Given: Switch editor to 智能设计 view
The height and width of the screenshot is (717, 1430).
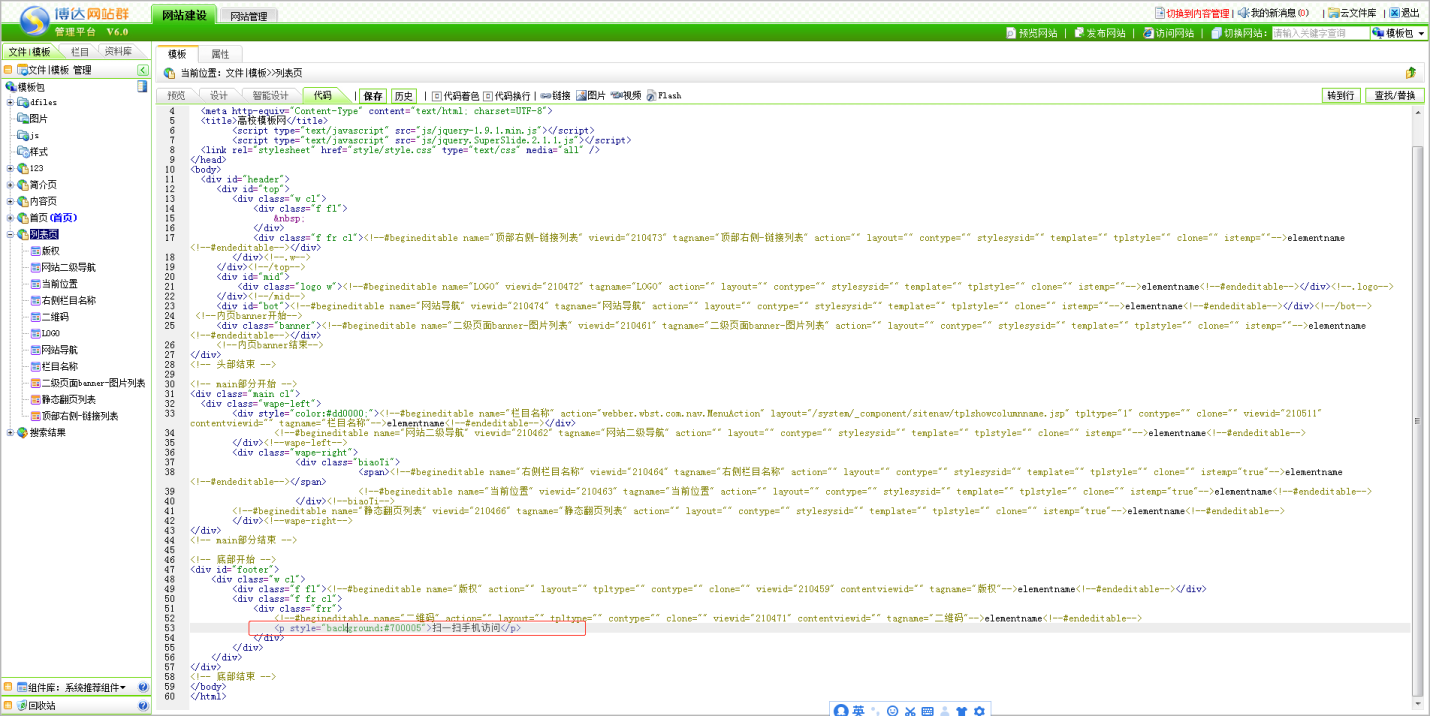Looking at the screenshot, I should (x=270, y=96).
